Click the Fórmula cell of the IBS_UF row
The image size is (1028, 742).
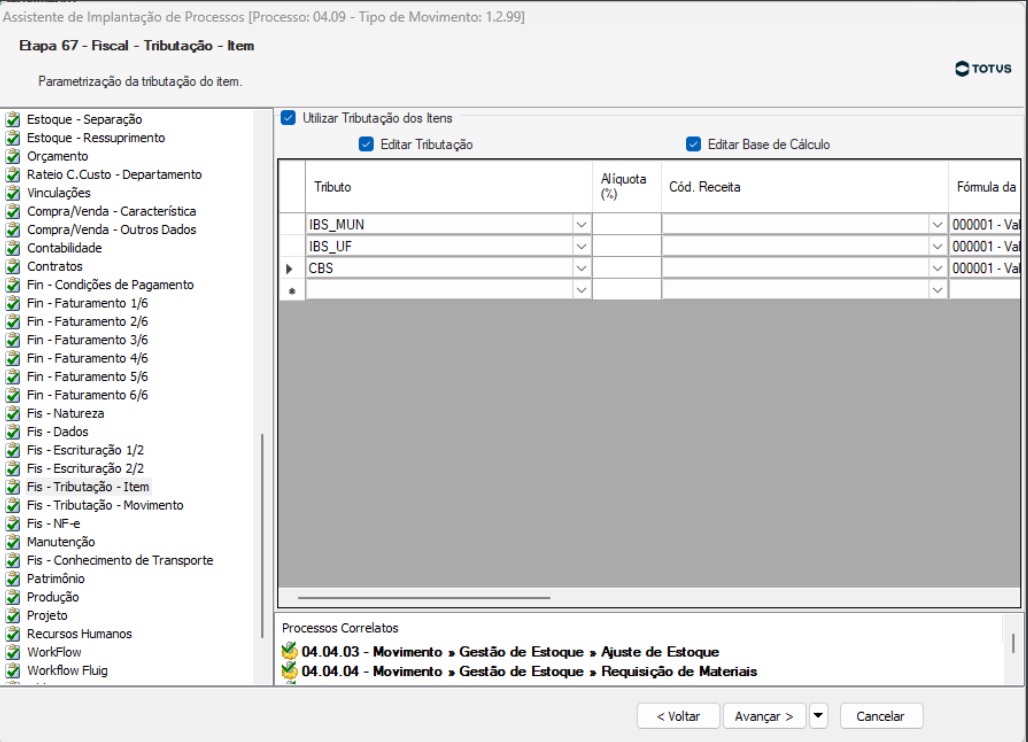(x=985, y=246)
